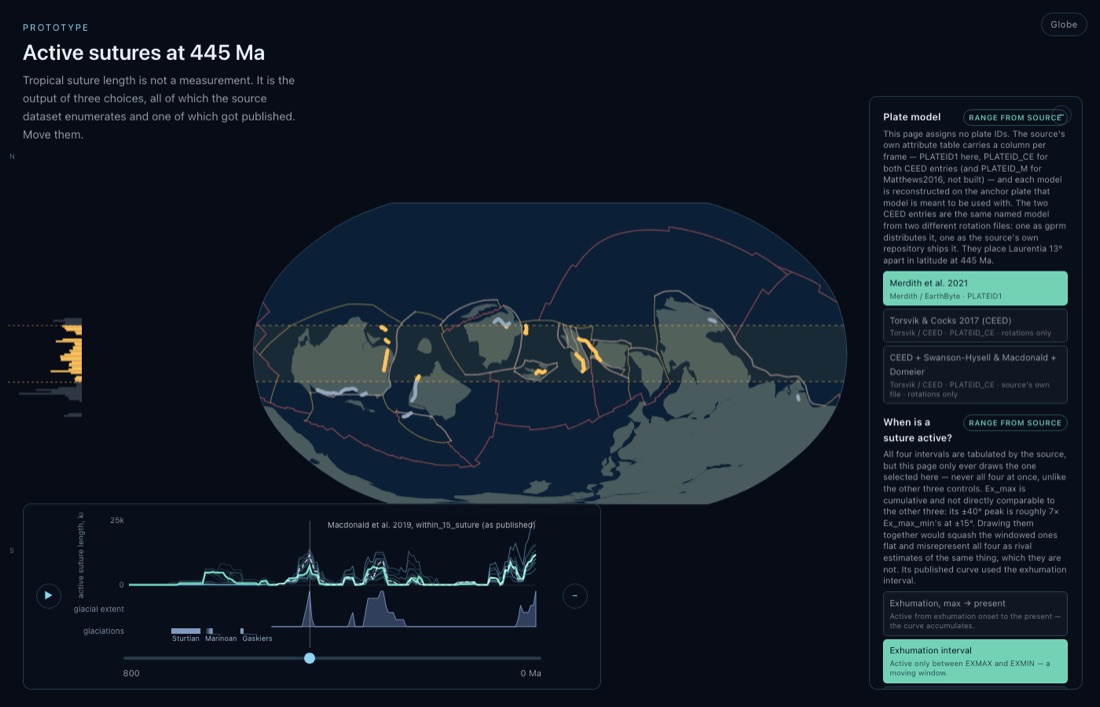This screenshot has height=707, width=1100.
Task: Click the RANGE FROM SOURCE badge beside Plate model
Action: point(1014,118)
